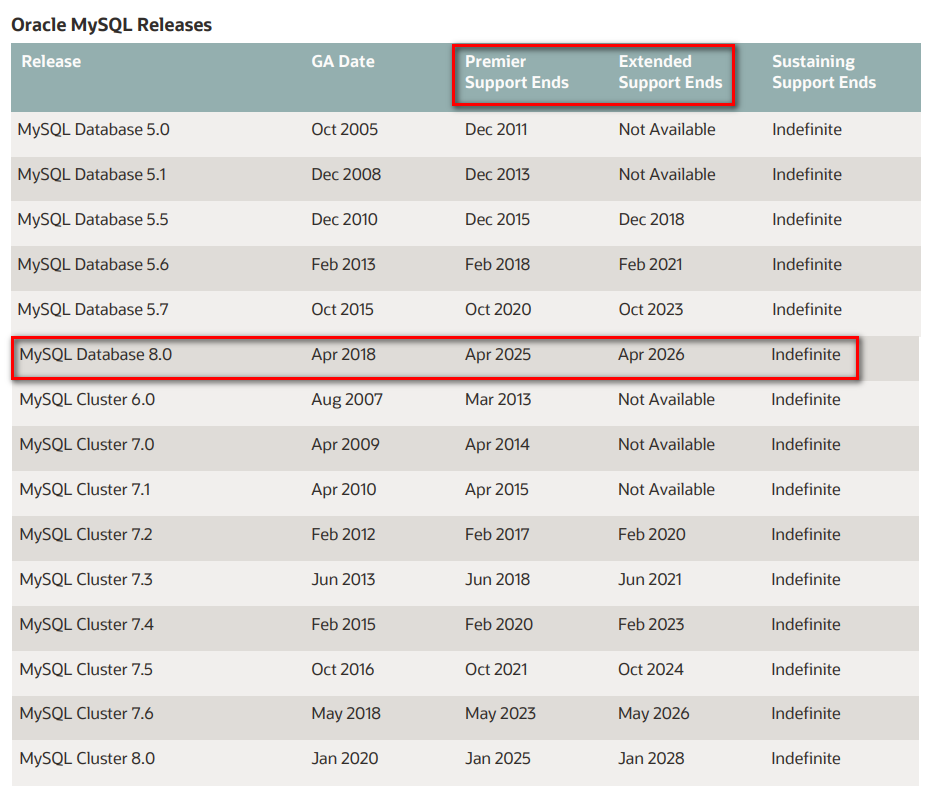The width and height of the screenshot is (937, 798).
Task: Click the 'Dec 2015' cell
Action: click(497, 219)
